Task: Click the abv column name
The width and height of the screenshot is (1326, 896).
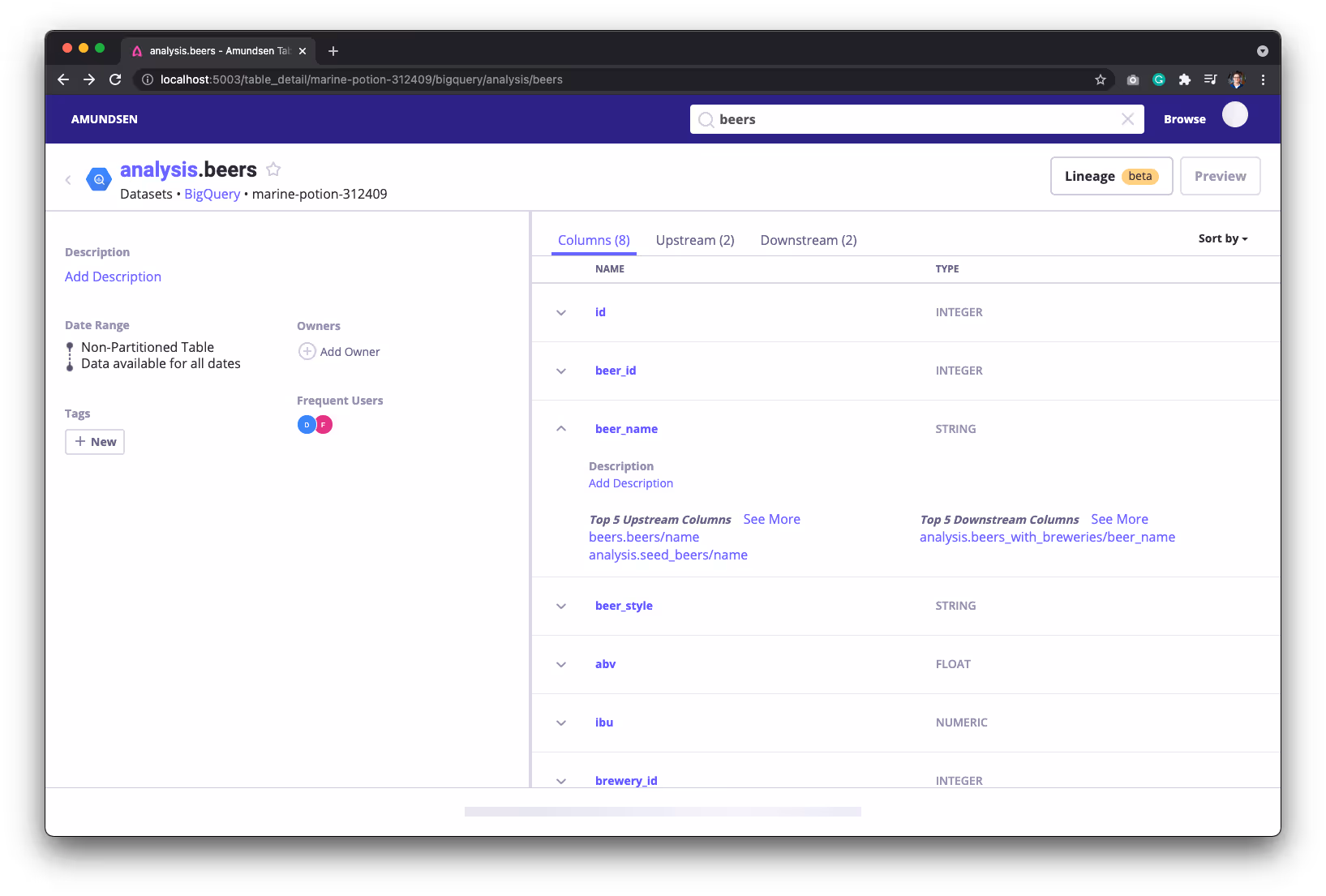Action: pyautogui.click(x=605, y=664)
